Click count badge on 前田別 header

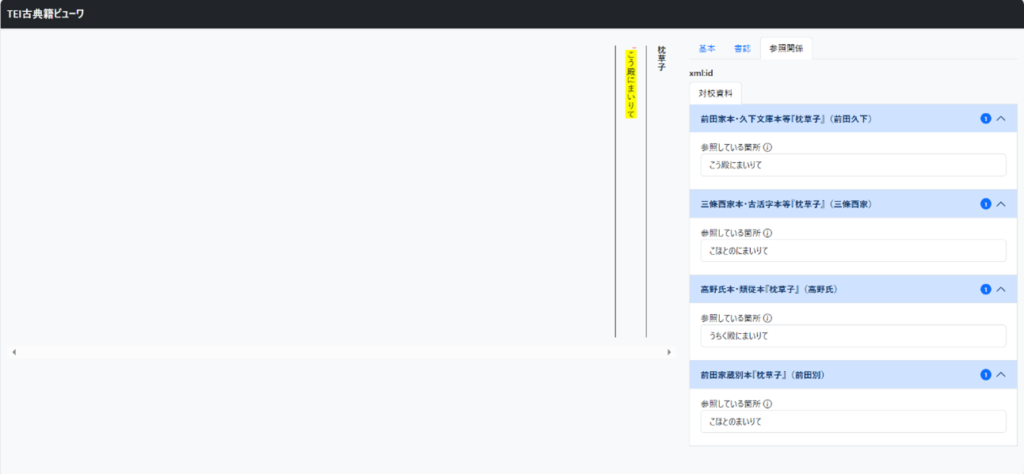(x=985, y=375)
